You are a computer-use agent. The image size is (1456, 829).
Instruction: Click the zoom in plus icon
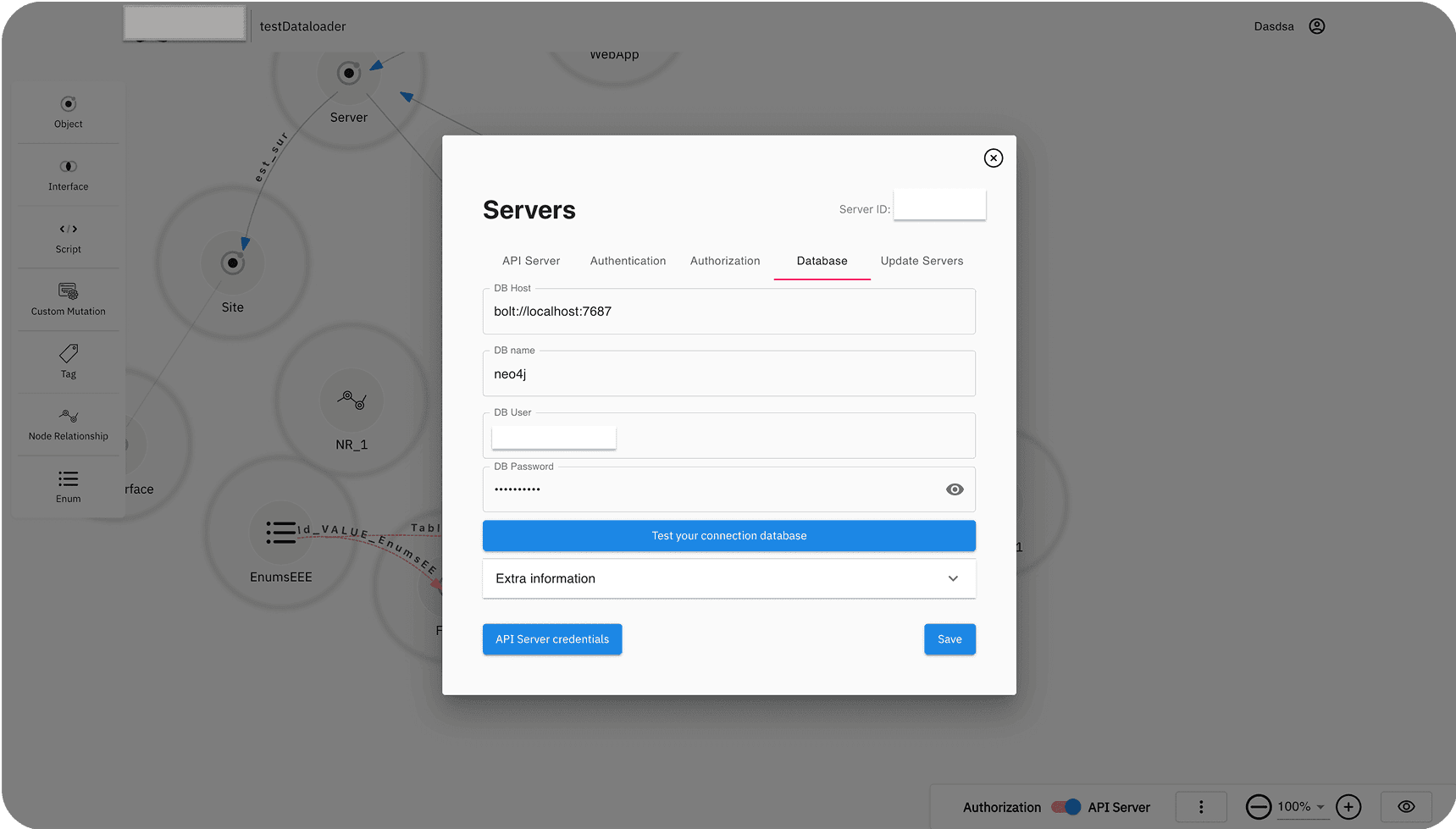point(1348,807)
